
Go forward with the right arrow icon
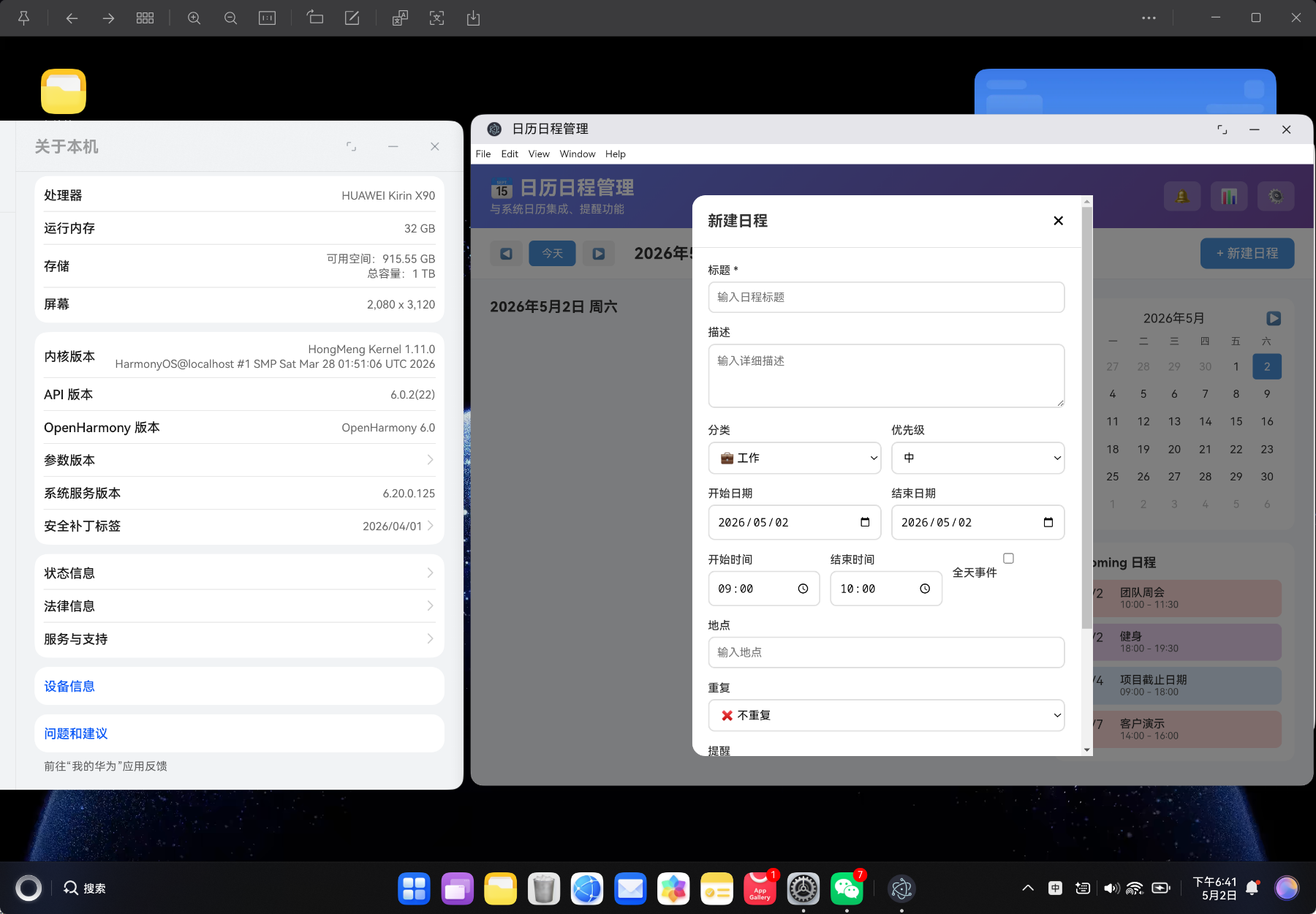[x=108, y=18]
